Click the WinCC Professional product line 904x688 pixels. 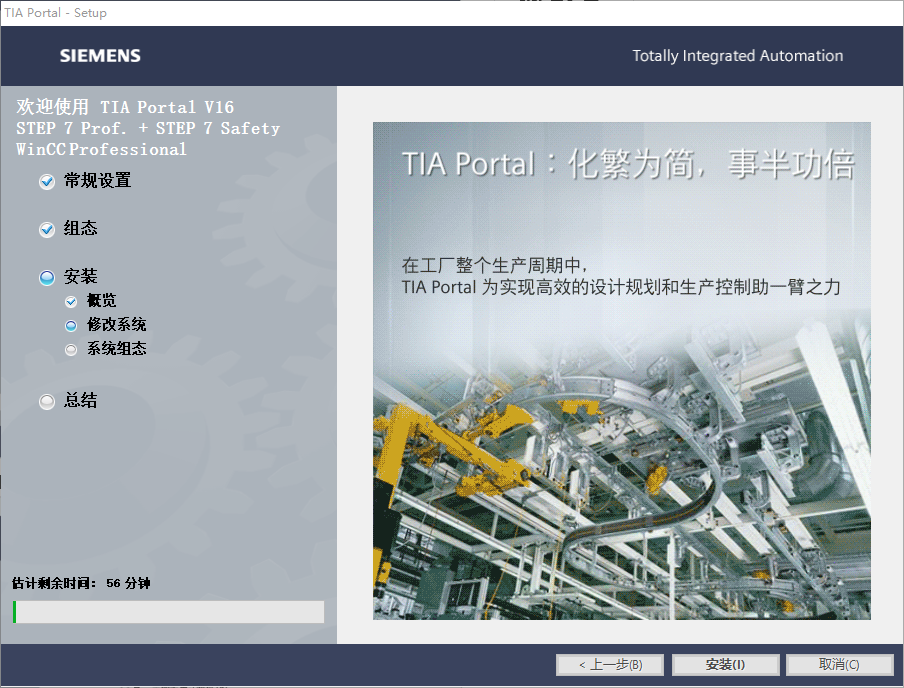(101, 149)
